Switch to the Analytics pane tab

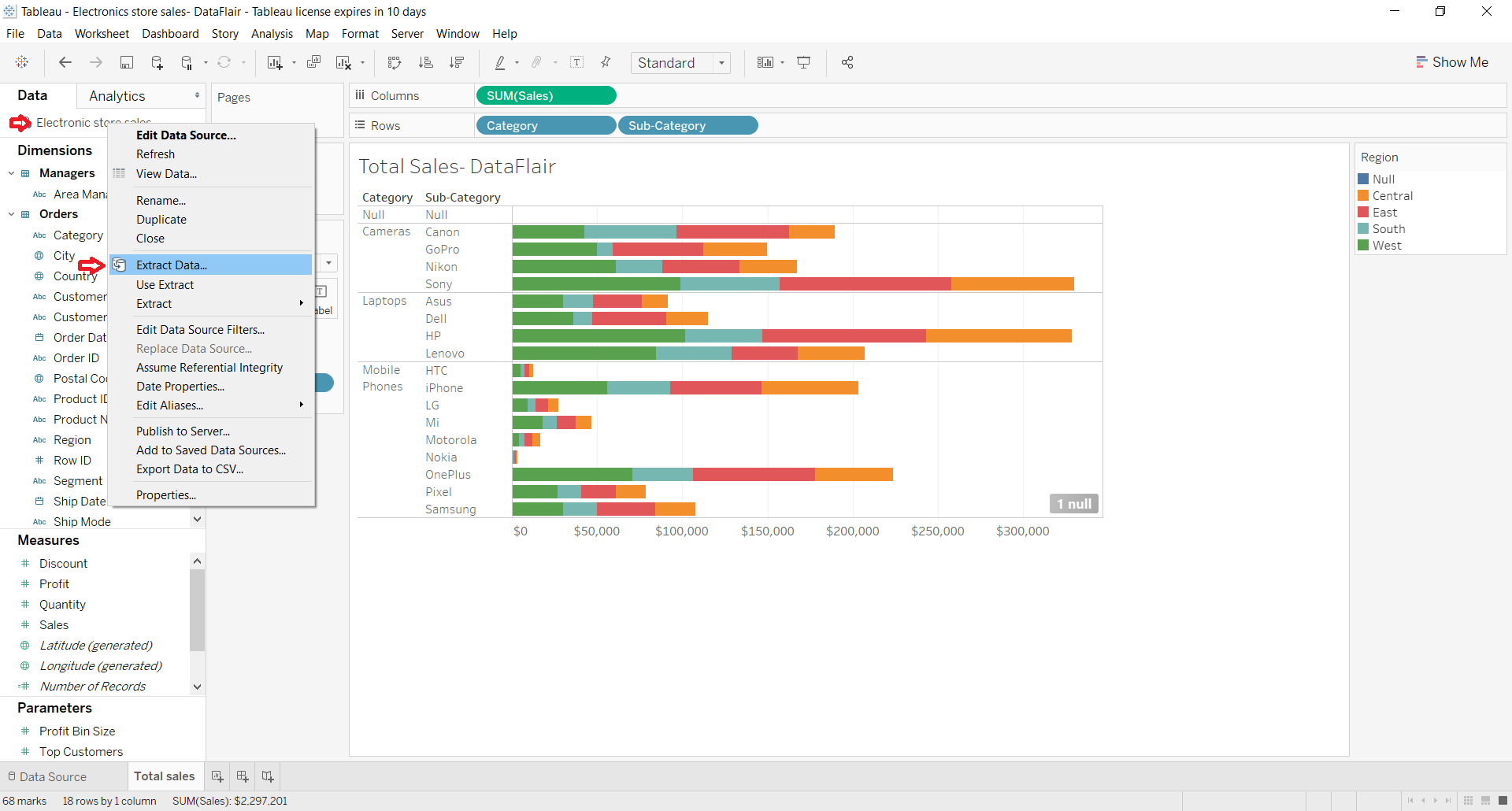(117, 95)
